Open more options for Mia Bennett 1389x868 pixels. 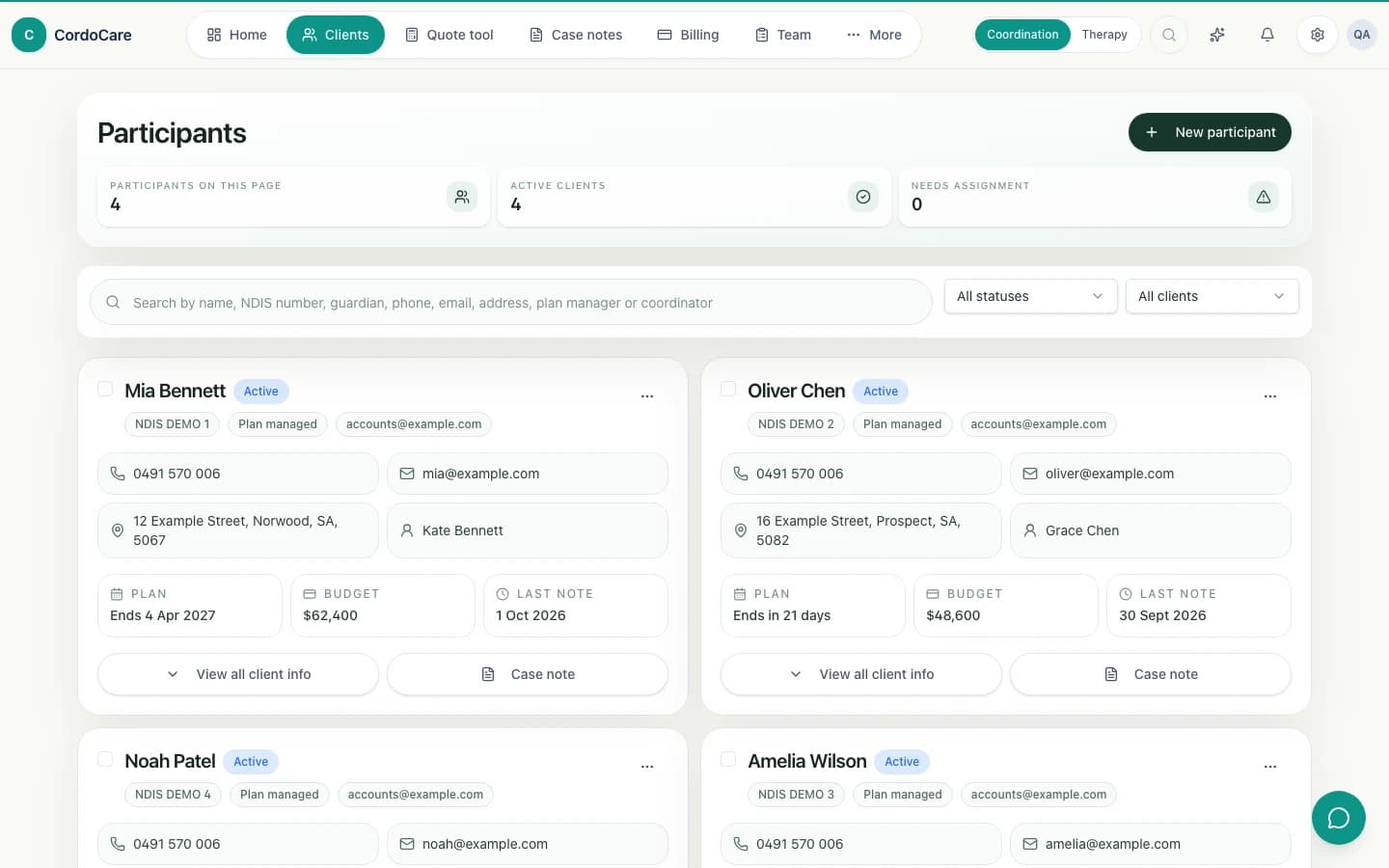(647, 395)
